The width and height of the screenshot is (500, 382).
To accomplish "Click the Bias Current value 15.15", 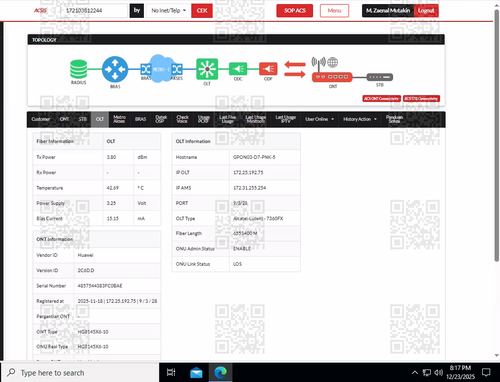I will click(112, 218).
